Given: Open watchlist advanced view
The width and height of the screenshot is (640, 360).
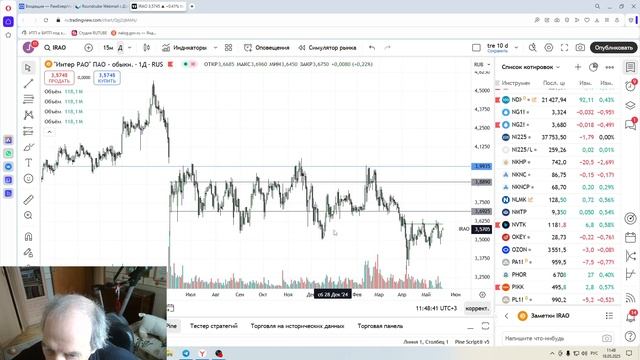Looking at the screenshot, I should [x=593, y=67].
